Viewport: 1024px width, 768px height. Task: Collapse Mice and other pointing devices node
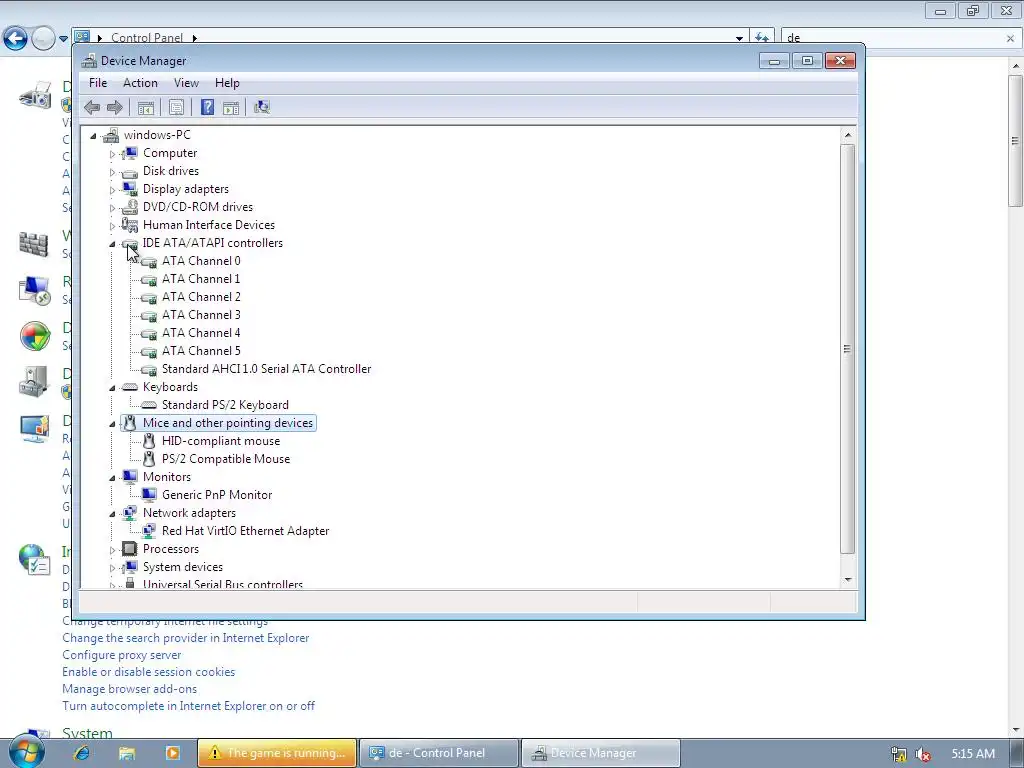click(x=112, y=424)
